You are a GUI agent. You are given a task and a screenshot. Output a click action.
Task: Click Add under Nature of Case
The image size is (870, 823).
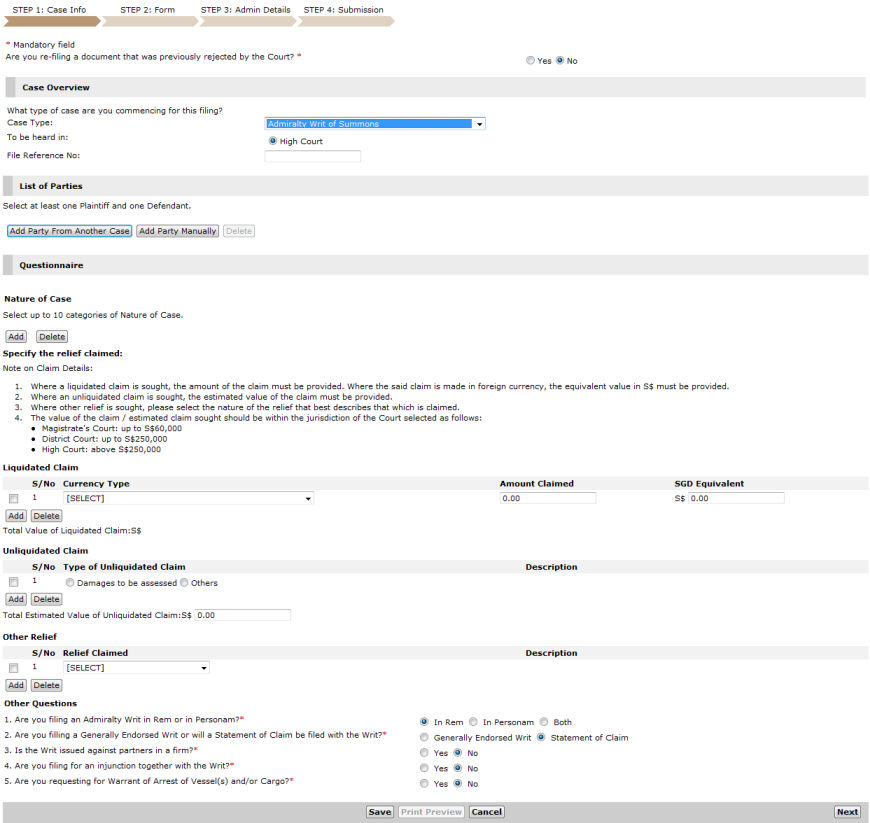(x=16, y=337)
